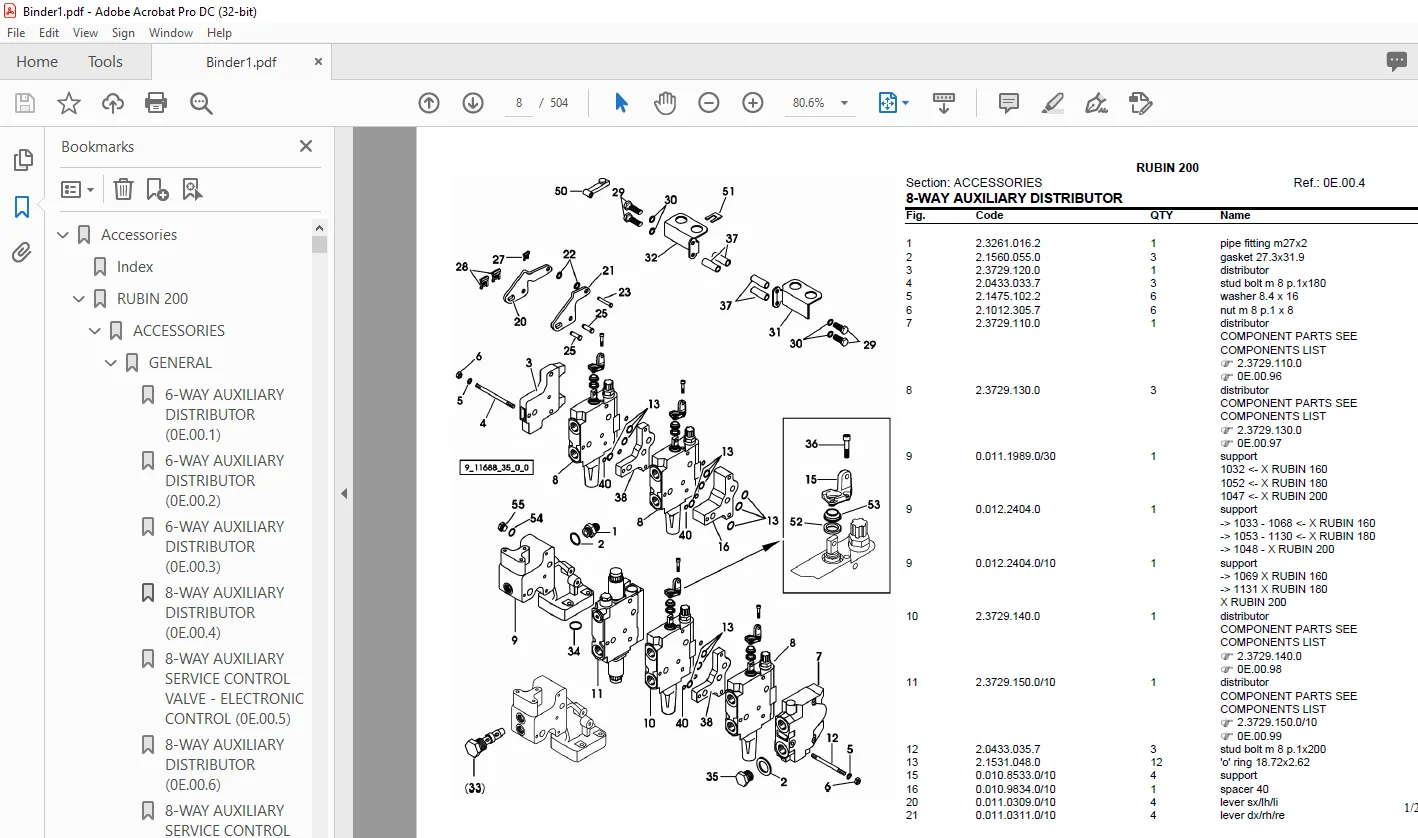Select the Highlight text pen tool
Image resolution: width=1418 pixels, height=838 pixels.
point(1052,103)
